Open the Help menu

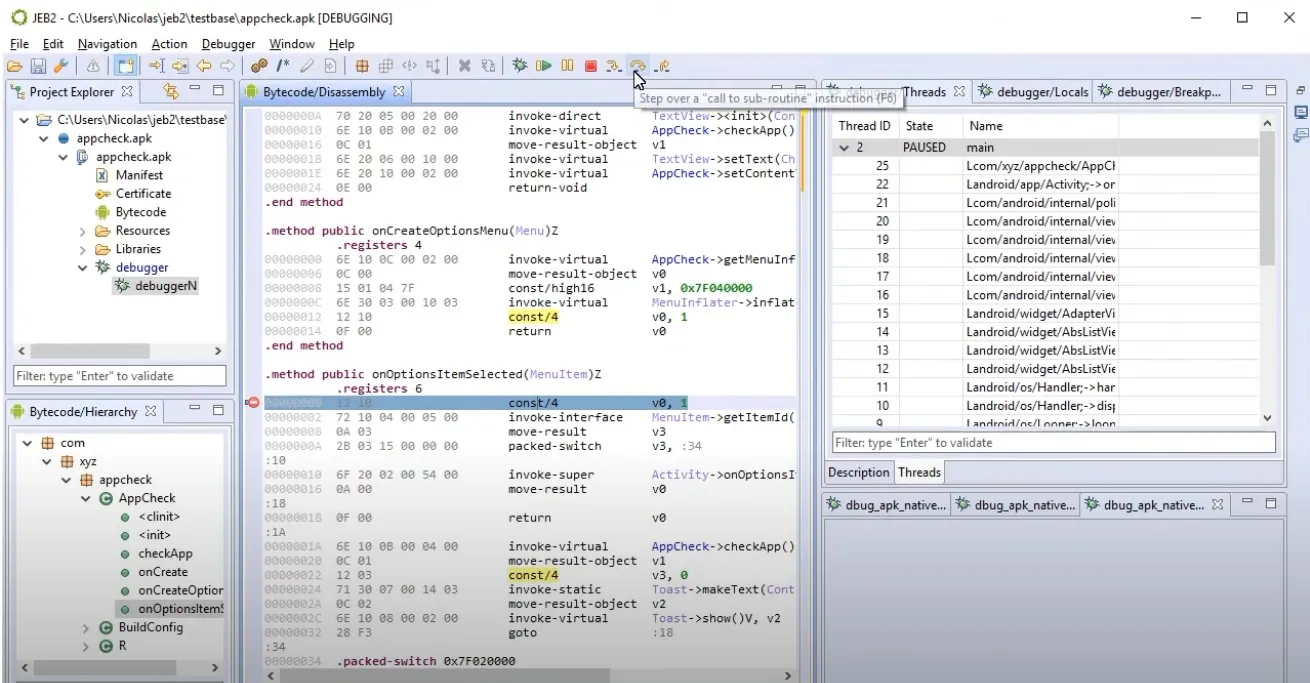(x=342, y=44)
